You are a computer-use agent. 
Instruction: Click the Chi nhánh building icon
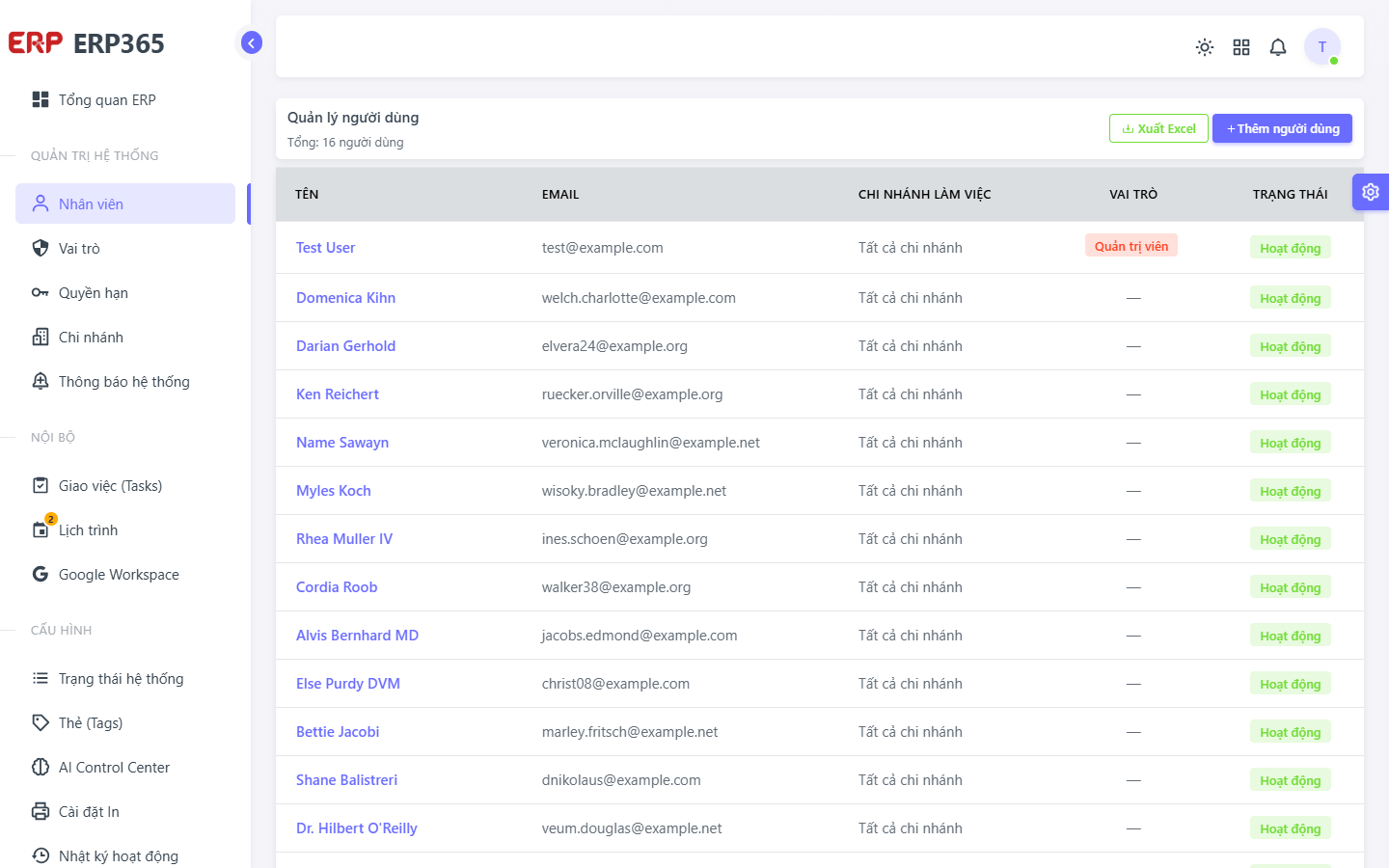[x=41, y=337]
